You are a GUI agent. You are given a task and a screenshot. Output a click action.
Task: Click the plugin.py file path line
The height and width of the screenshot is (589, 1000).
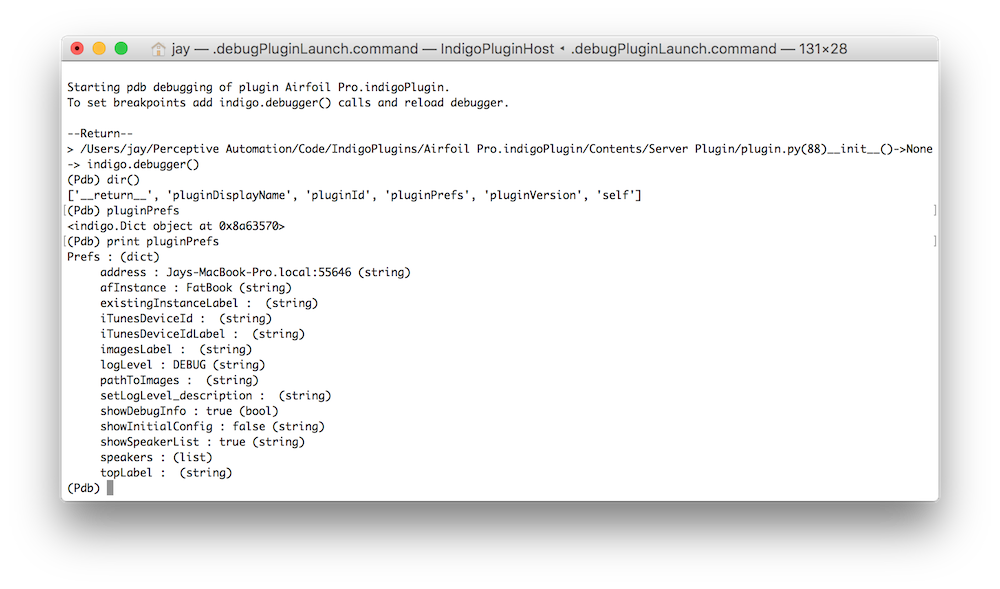(499, 149)
